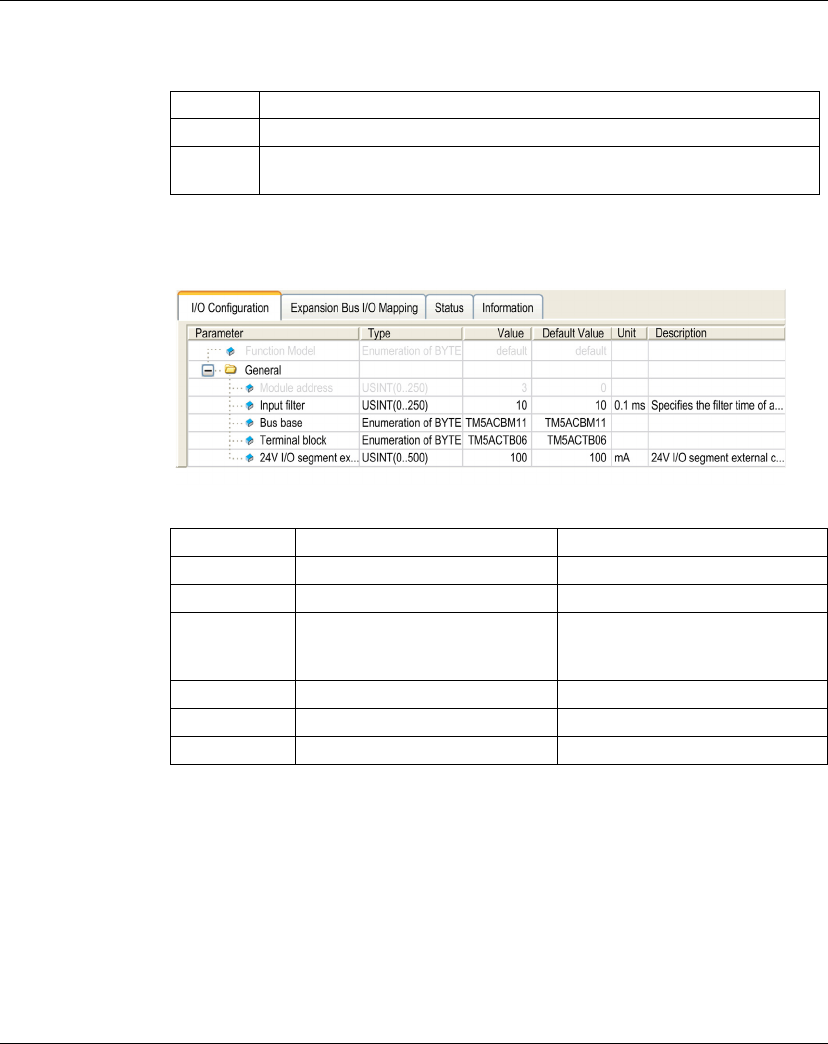Switch to the I/O Configuration tab
828x1044 pixels.
[x=230, y=308]
